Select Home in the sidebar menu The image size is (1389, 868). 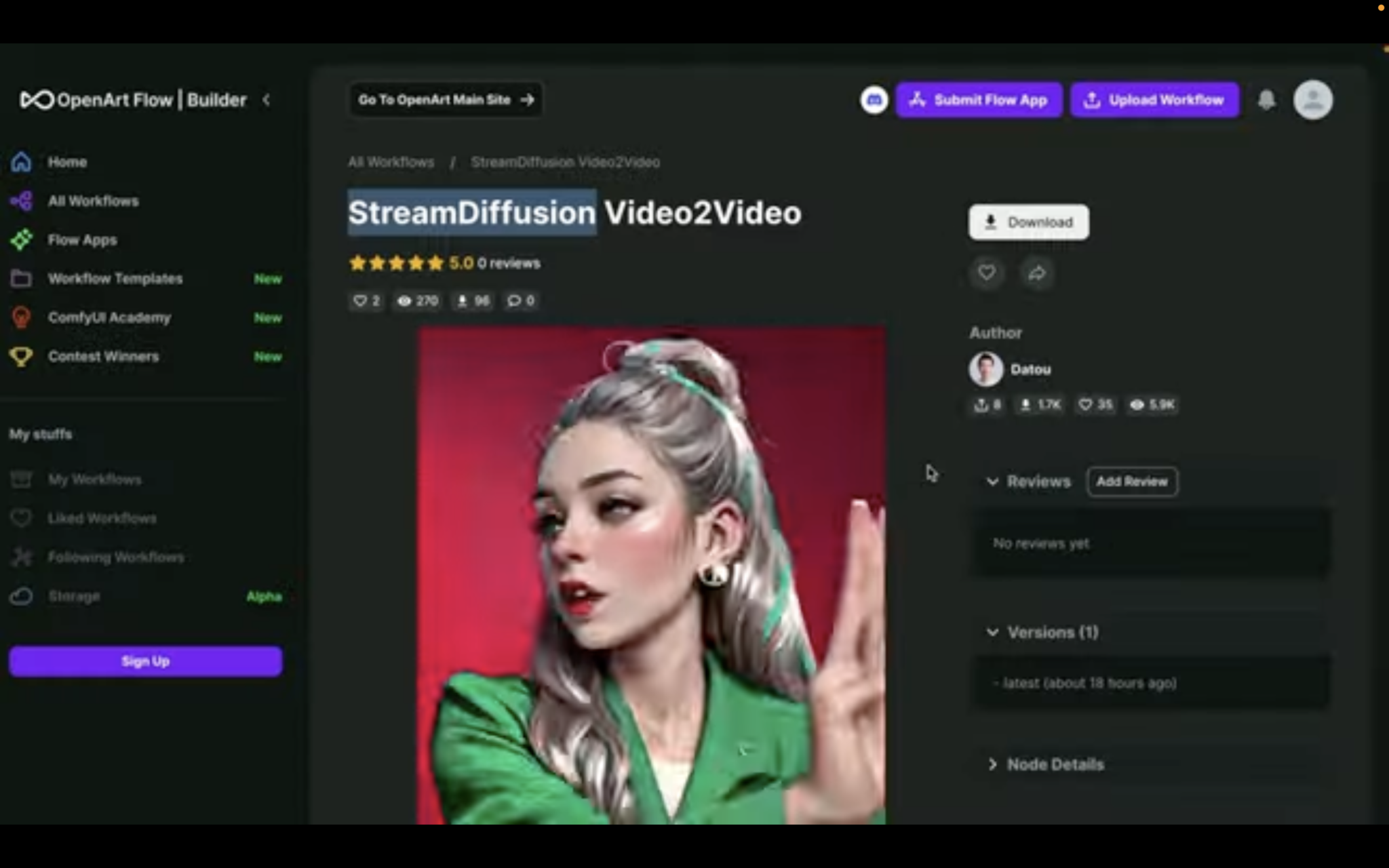[x=66, y=161]
